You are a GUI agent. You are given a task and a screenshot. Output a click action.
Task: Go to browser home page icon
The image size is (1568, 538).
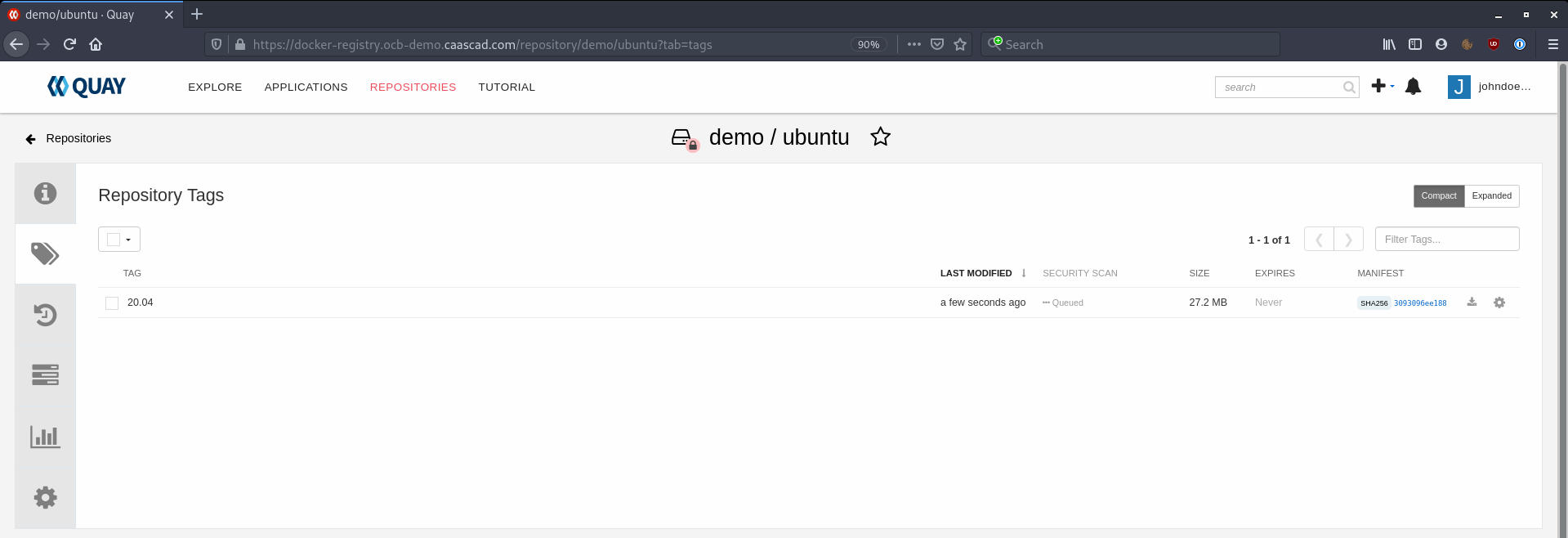tap(96, 44)
